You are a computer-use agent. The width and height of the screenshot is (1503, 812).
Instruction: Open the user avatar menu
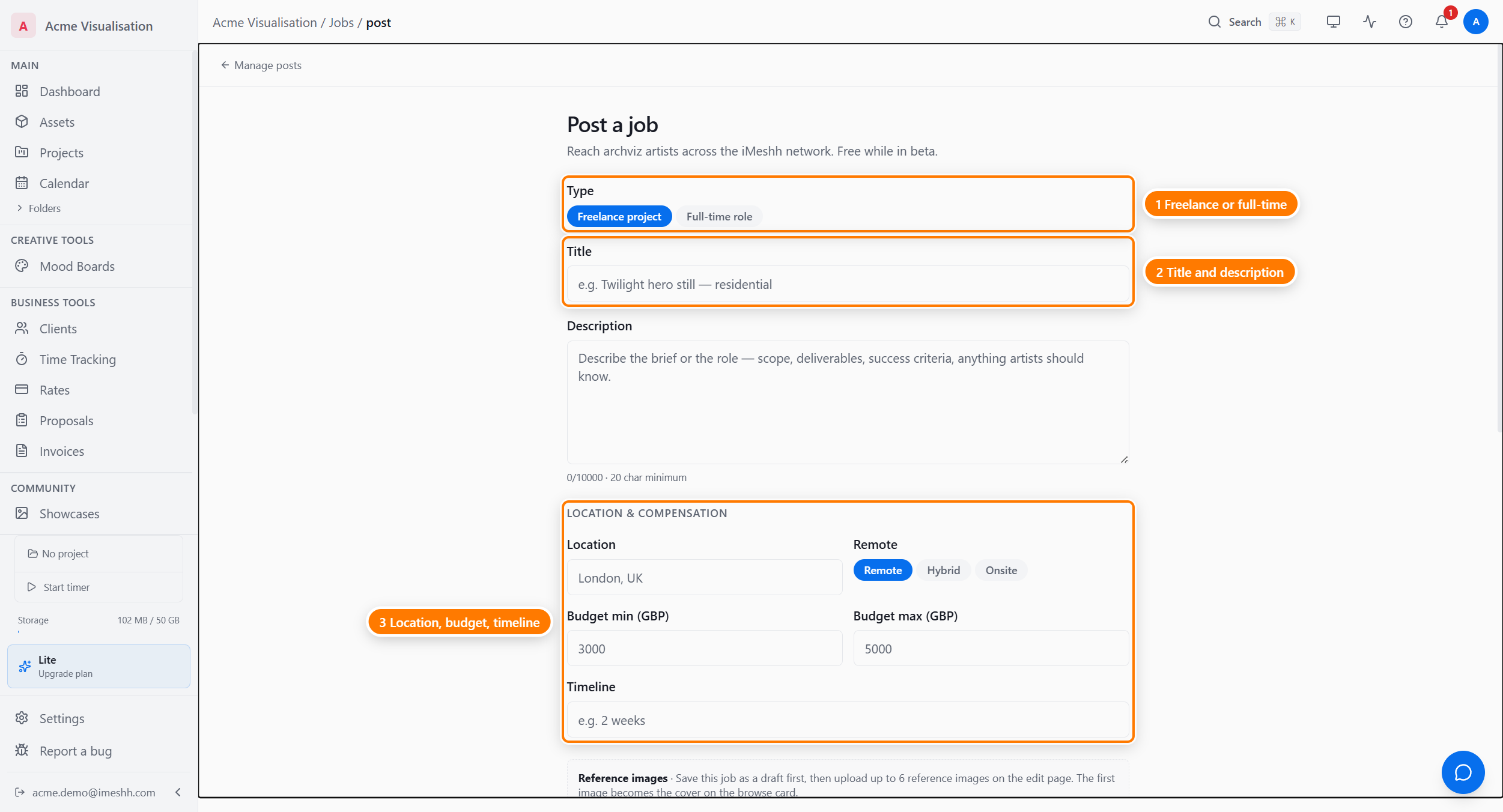click(x=1476, y=22)
